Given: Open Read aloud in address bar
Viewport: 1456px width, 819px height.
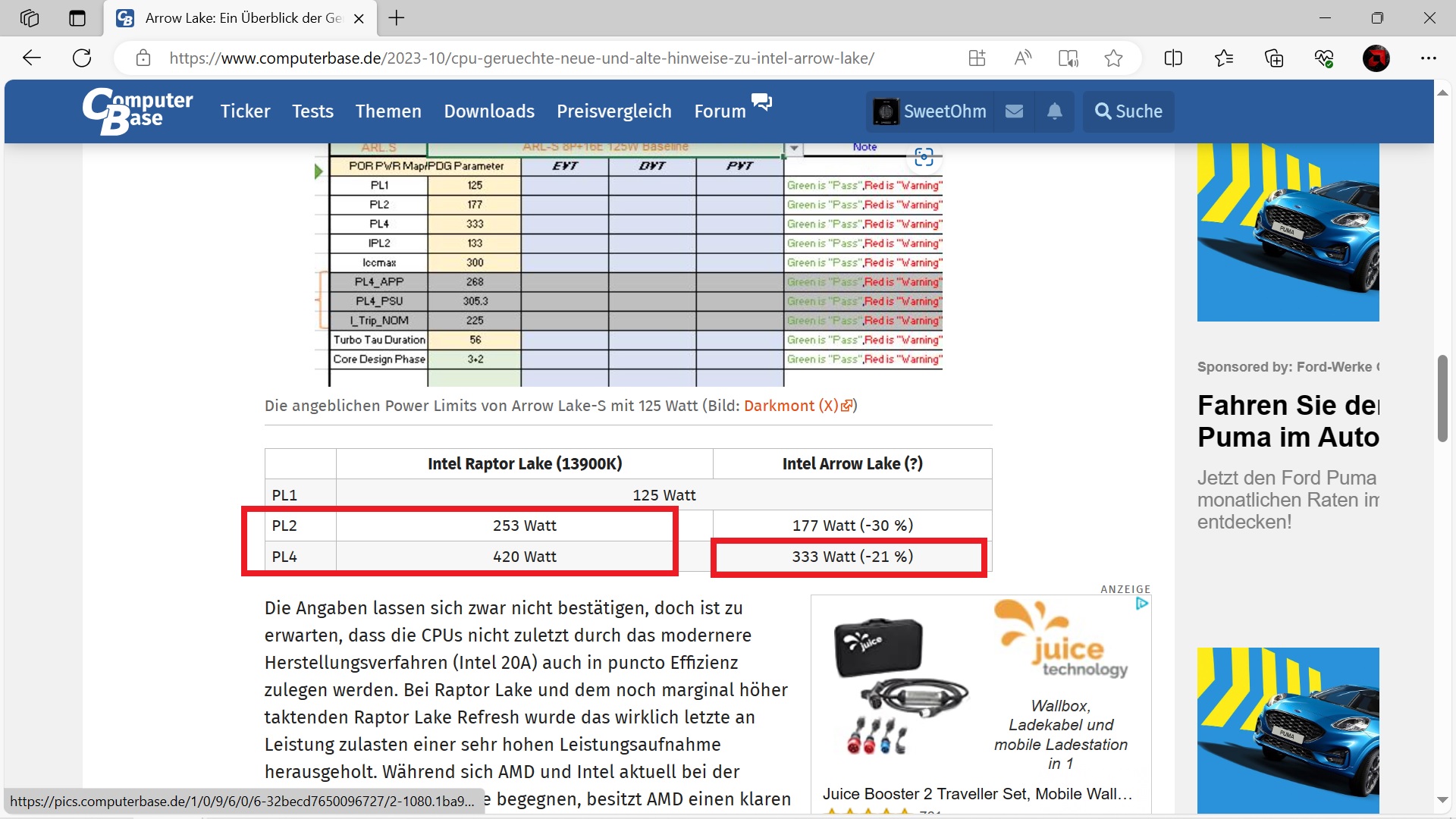Looking at the screenshot, I should pos(1022,58).
